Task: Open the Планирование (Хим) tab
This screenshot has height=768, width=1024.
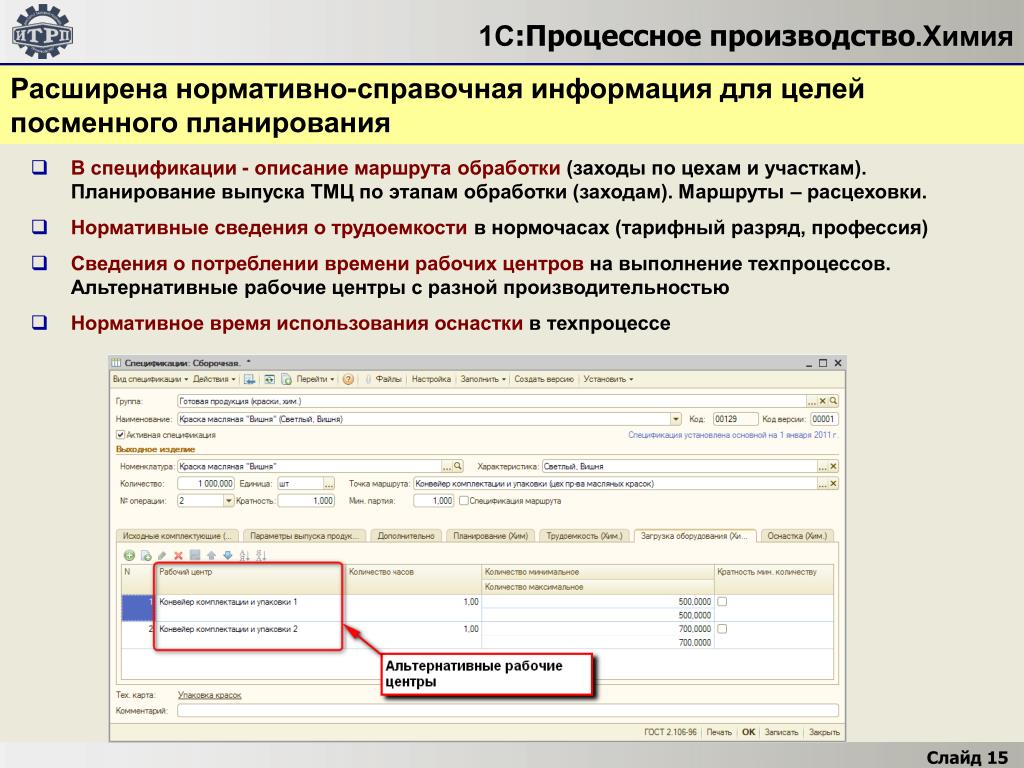Action: 490,536
